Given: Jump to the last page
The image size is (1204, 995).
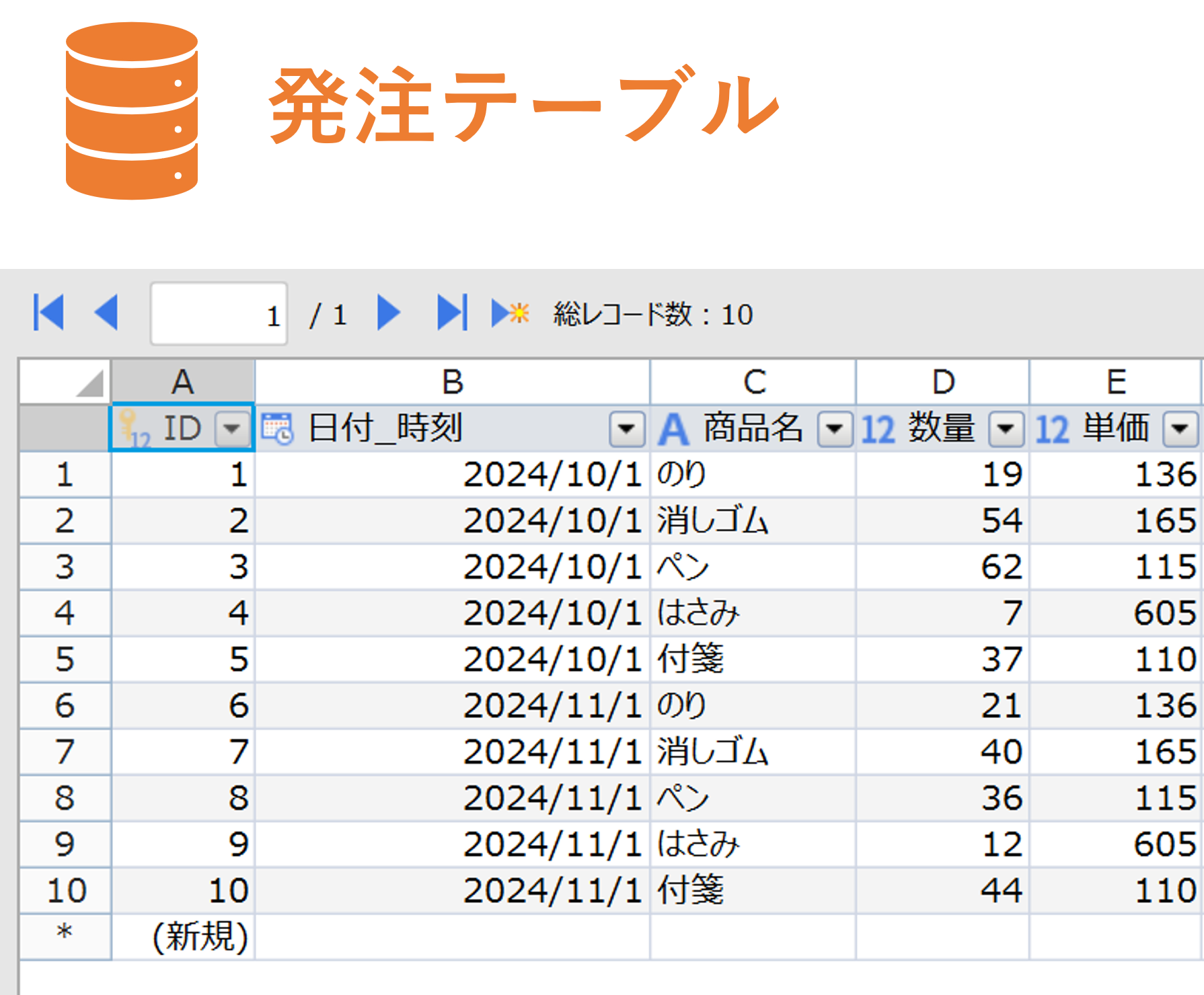Looking at the screenshot, I should pyautogui.click(x=452, y=313).
